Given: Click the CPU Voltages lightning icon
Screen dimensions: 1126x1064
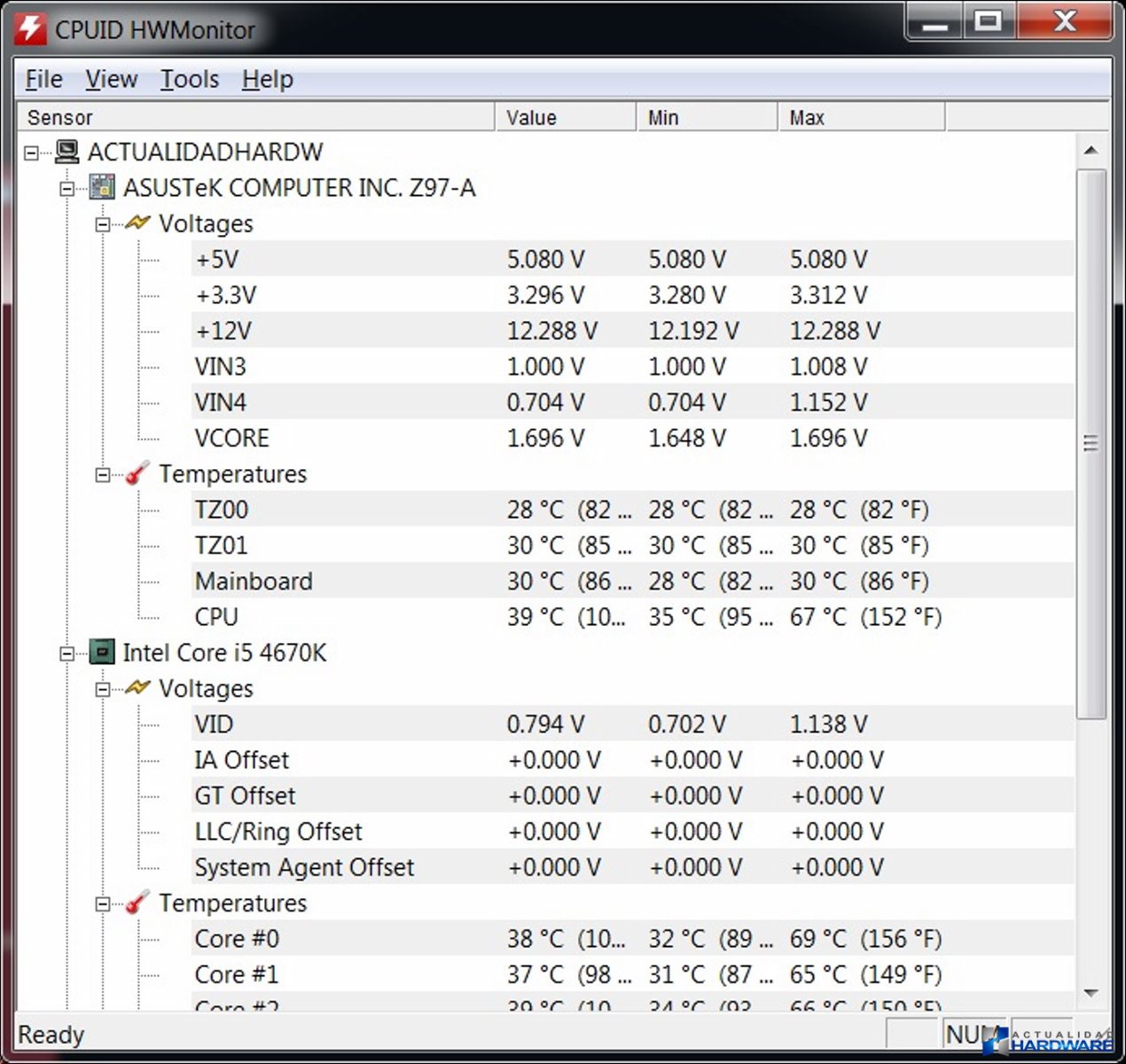Looking at the screenshot, I should [x=137, y=688].
